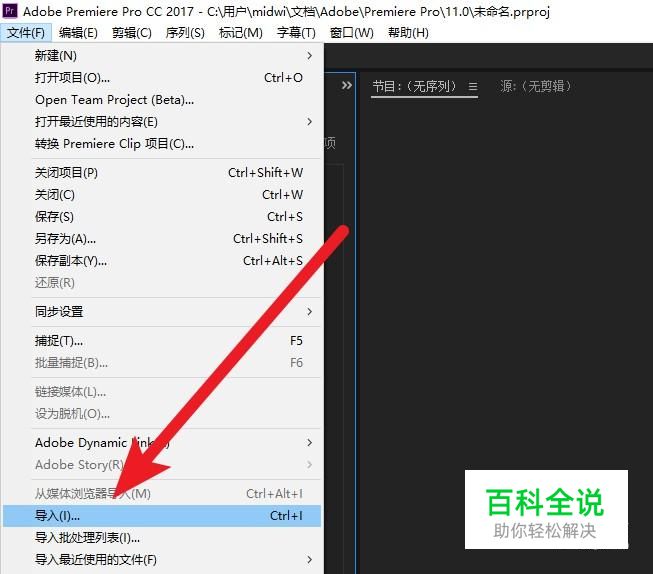The width and height of the screenshot is (653, 574).
Task: Open the 文件(F) menu
Action: [26, 33]
